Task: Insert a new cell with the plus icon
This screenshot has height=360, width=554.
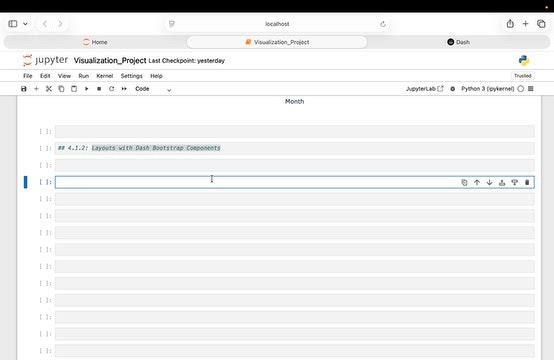Action: [x=36, y=89]
